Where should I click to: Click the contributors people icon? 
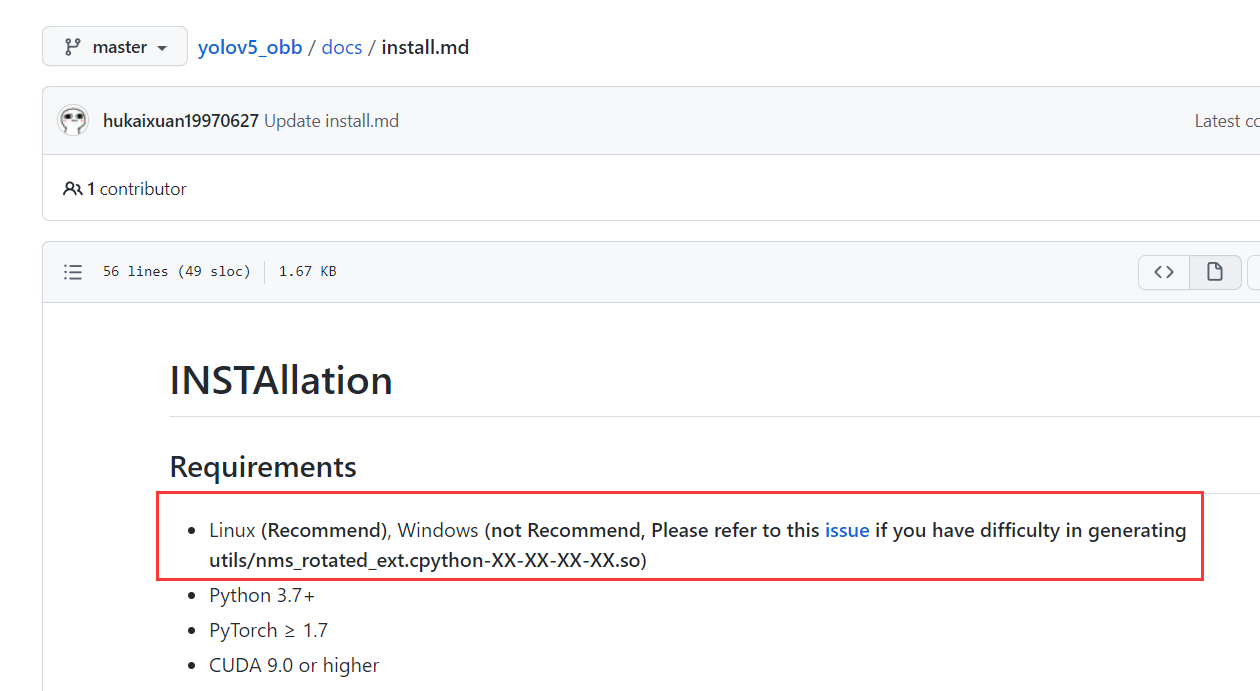(72, 188)
